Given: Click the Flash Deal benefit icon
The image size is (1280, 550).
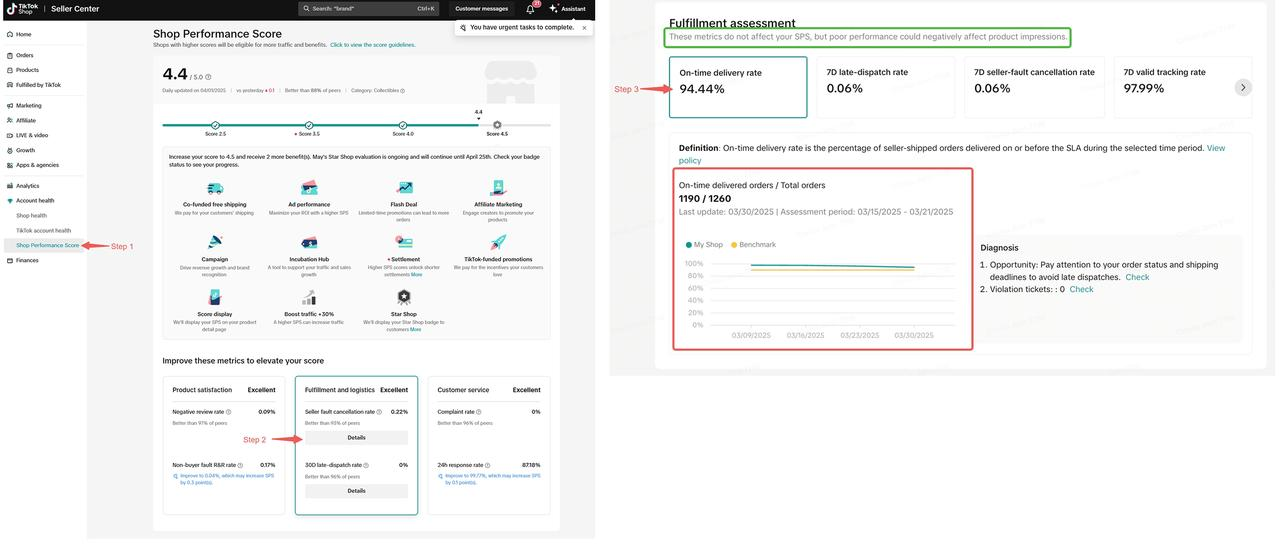Looking at the screenshot, I should pyautogui.click(x=404, y=188).
